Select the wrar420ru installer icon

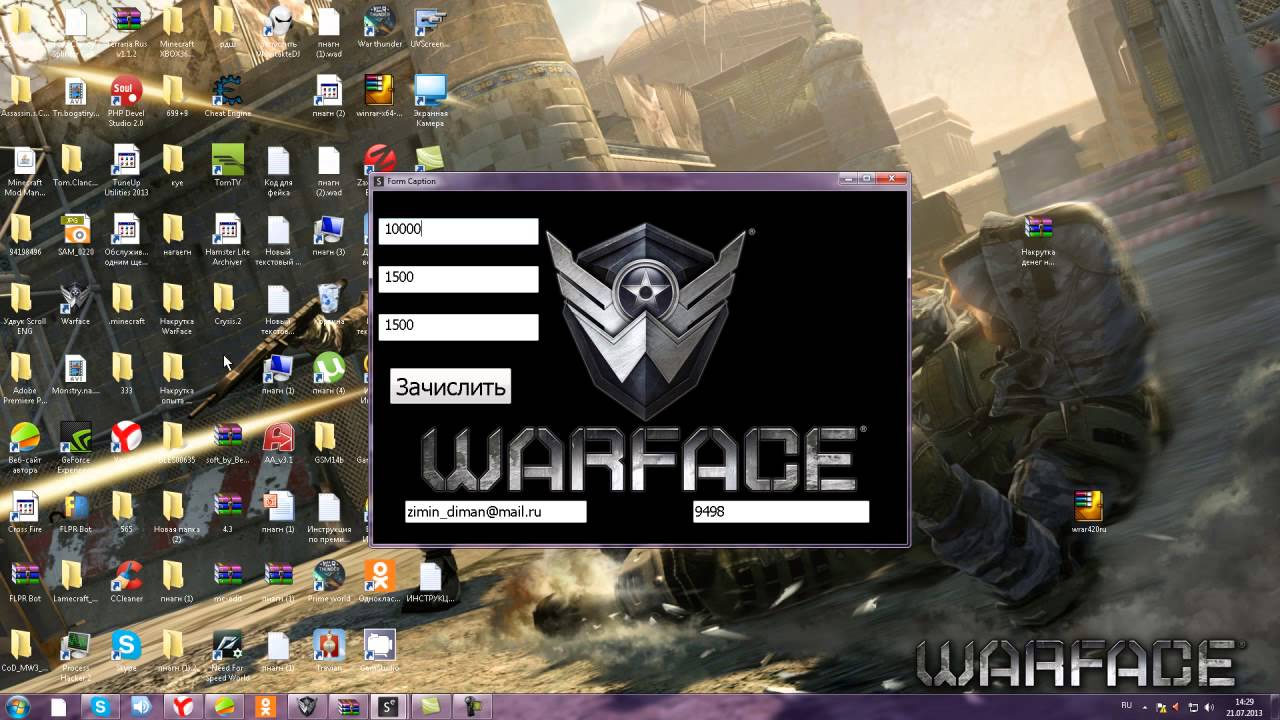pos(1089,512)
